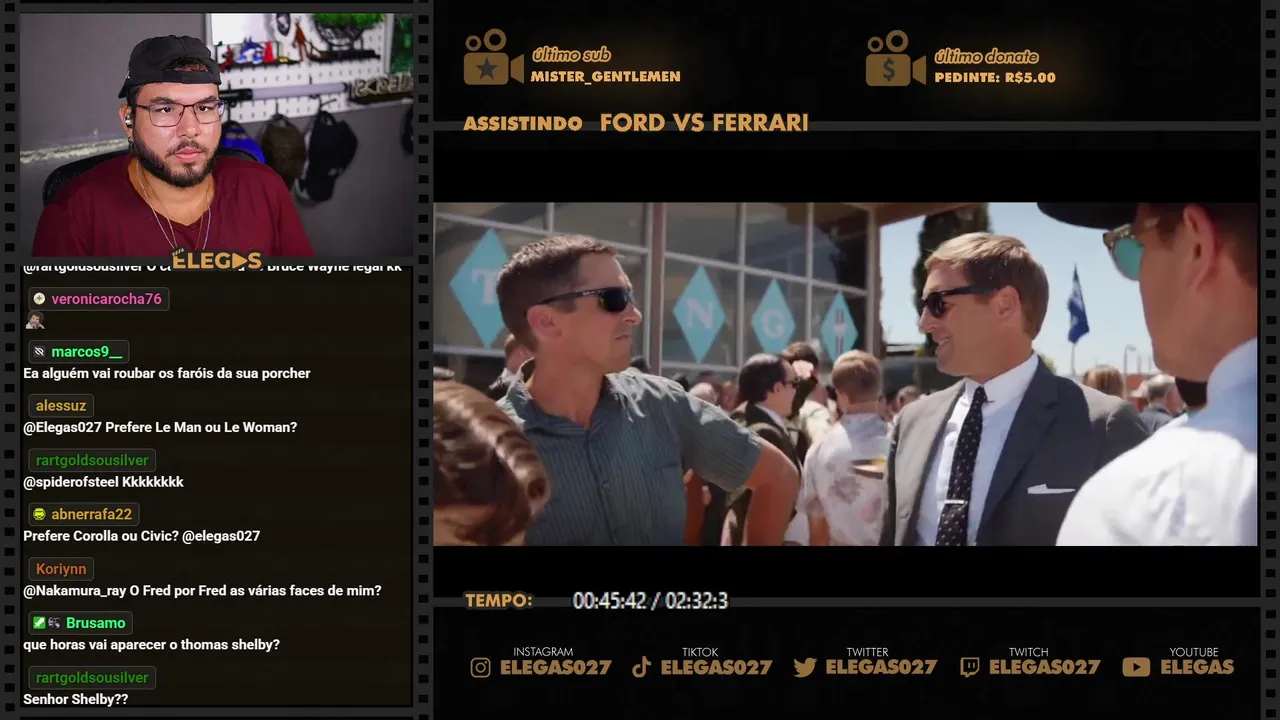Click the badge icon next to marcos9__
1280x720 pixels.
click(39, 352)
